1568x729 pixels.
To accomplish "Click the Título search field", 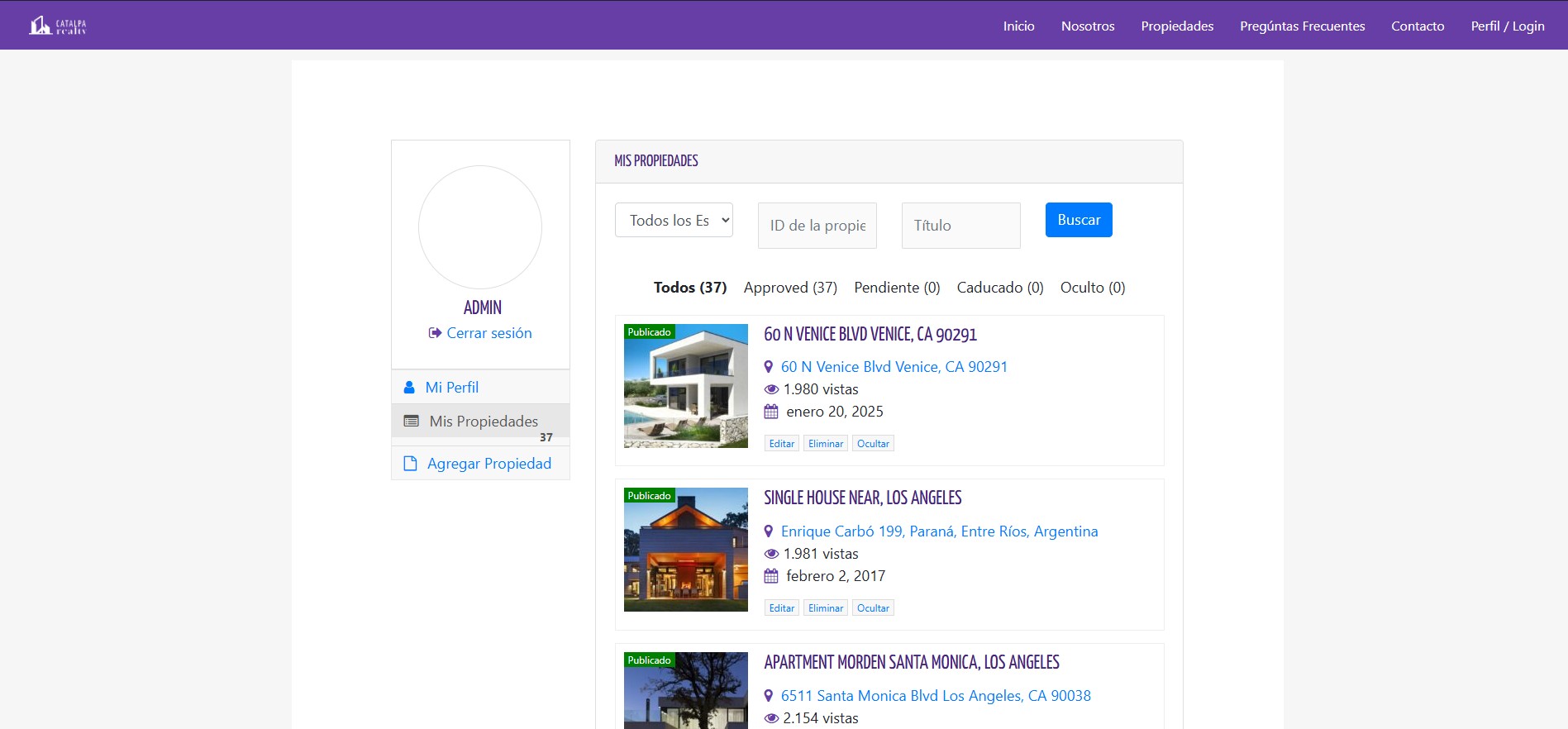I will 961,226.
